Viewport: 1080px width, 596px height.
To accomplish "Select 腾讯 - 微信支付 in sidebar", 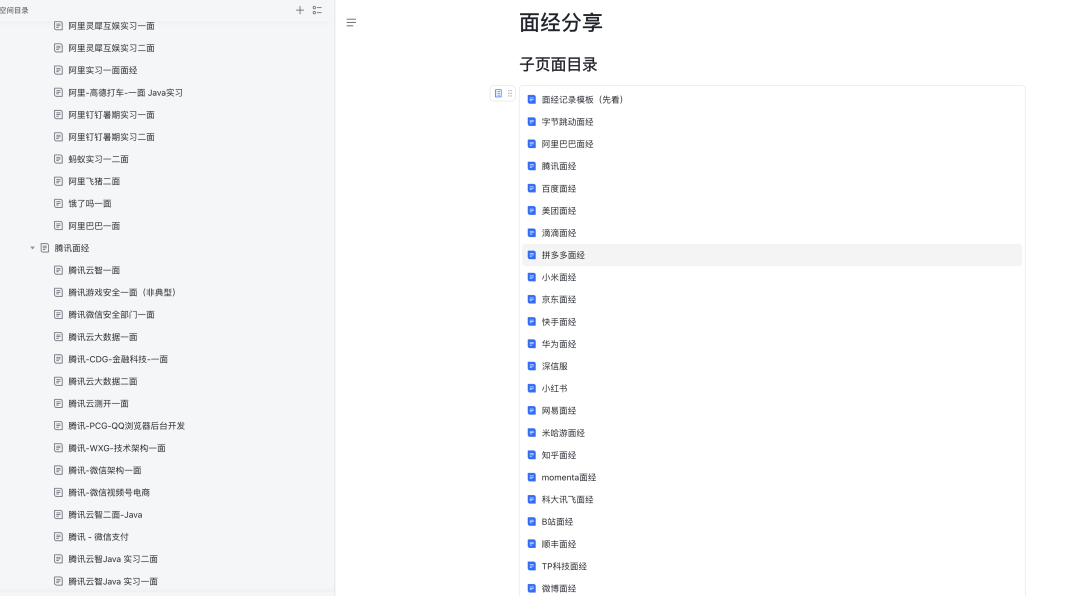I will pyautogui.click(x=98, y=537).
